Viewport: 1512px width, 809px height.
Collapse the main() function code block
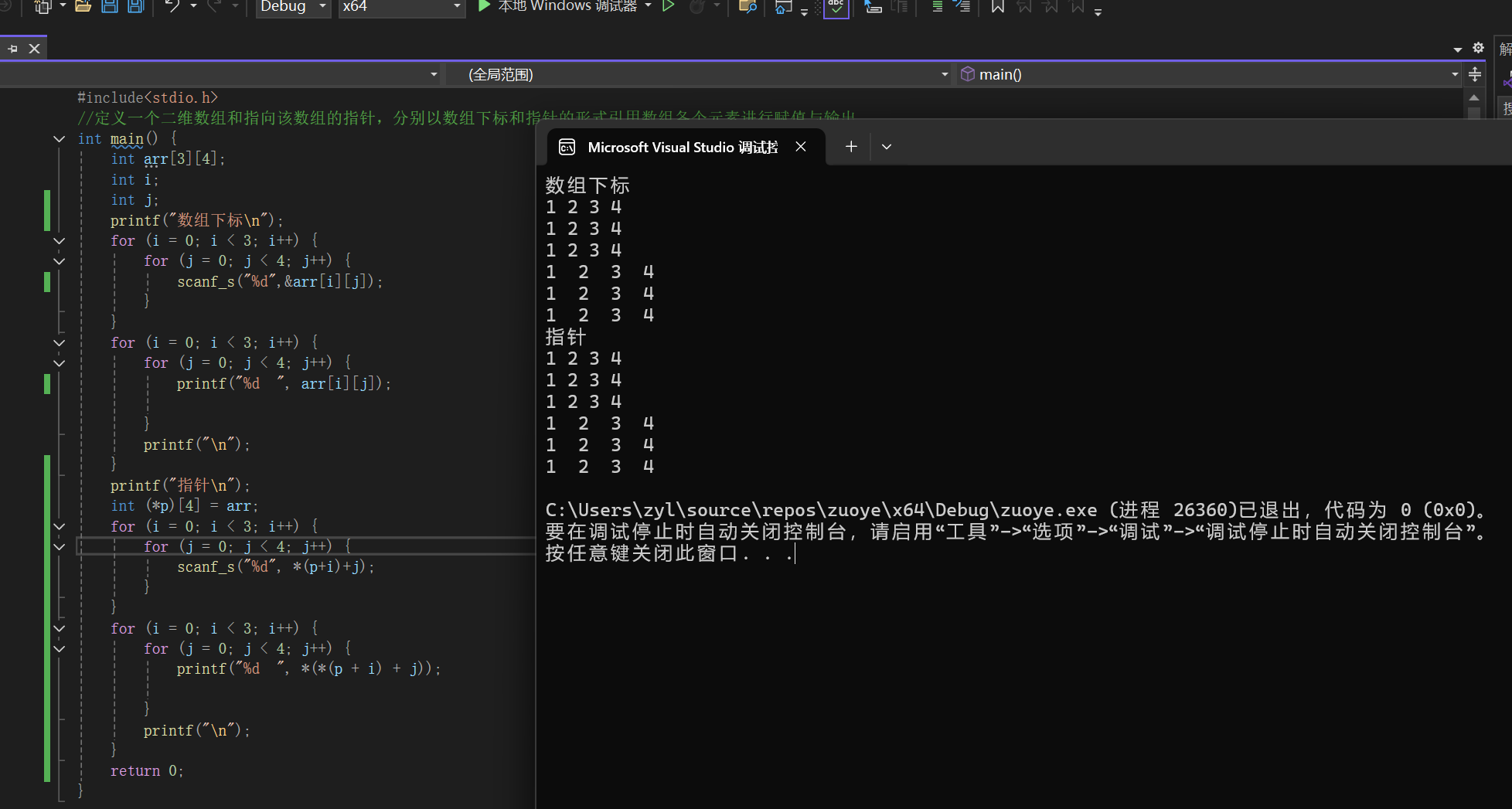tap(60, 139)
